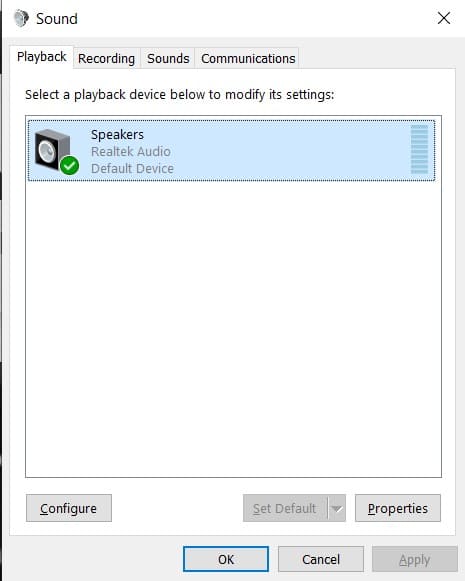Click the green default checkmark badge
The image size is (465, 581).
pos(69,165)
